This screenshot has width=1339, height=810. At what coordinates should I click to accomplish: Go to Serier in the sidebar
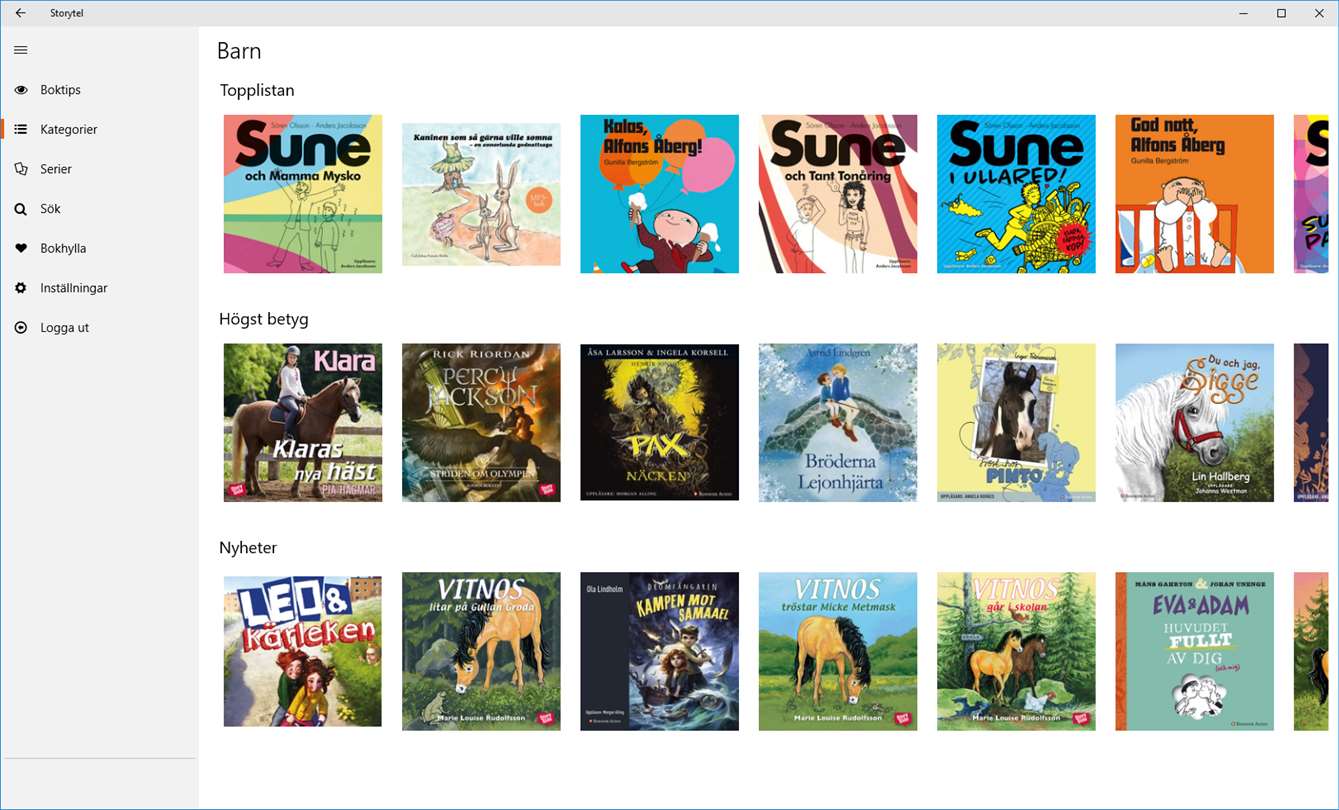point(100,169)
